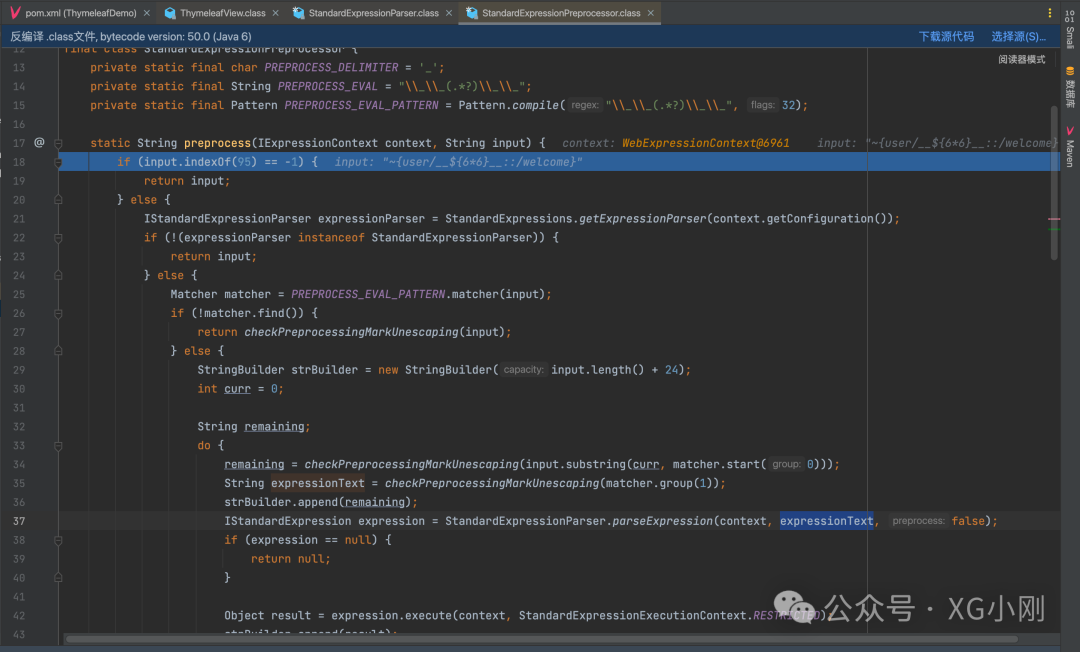Viewport: 1080px width, 652px height.
Task: Click the 'regex:' parameter hint
Action: click(x=585, y=105)
